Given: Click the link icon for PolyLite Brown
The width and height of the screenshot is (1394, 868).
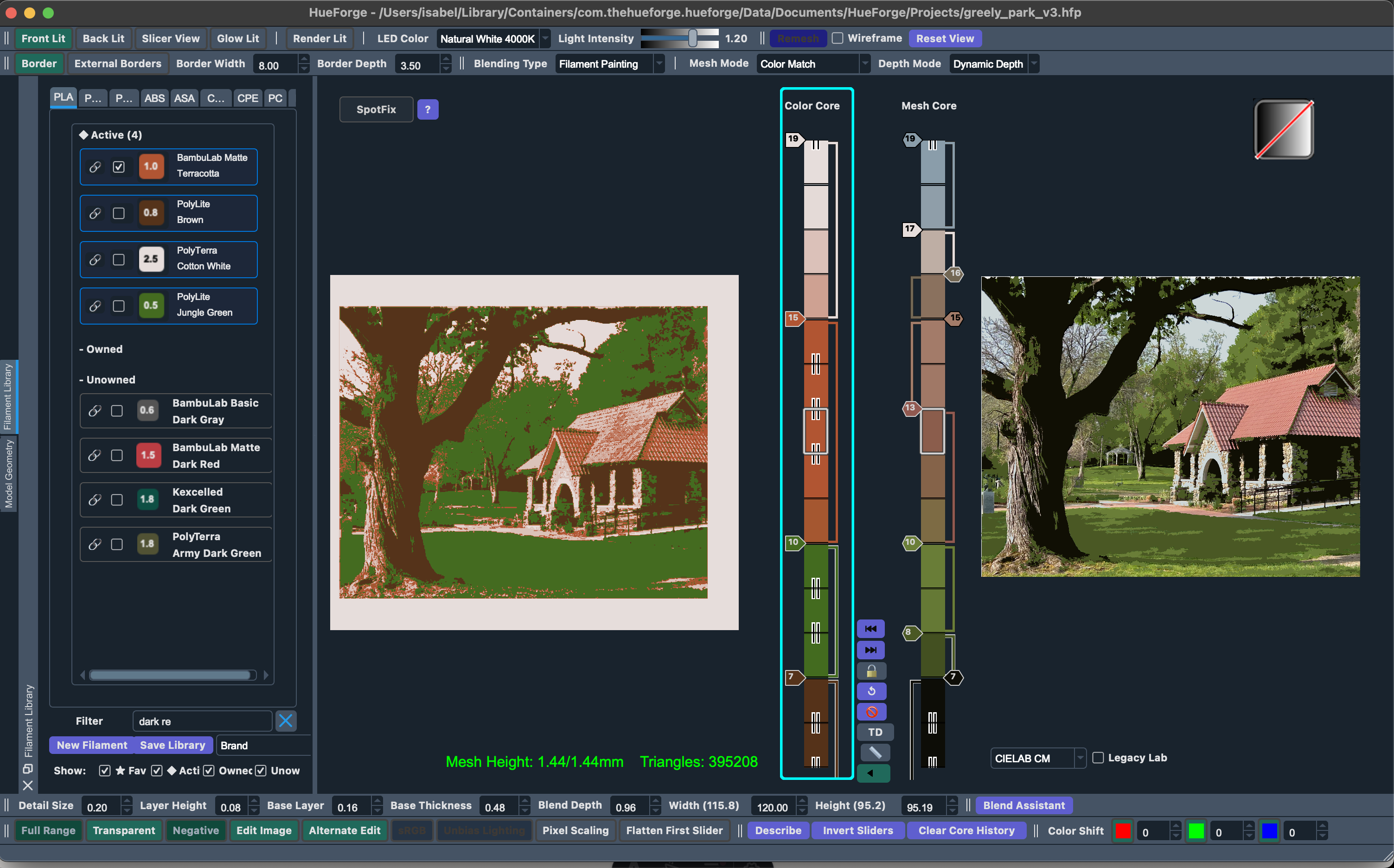Looking at the screenshot, I should (96, 214).
